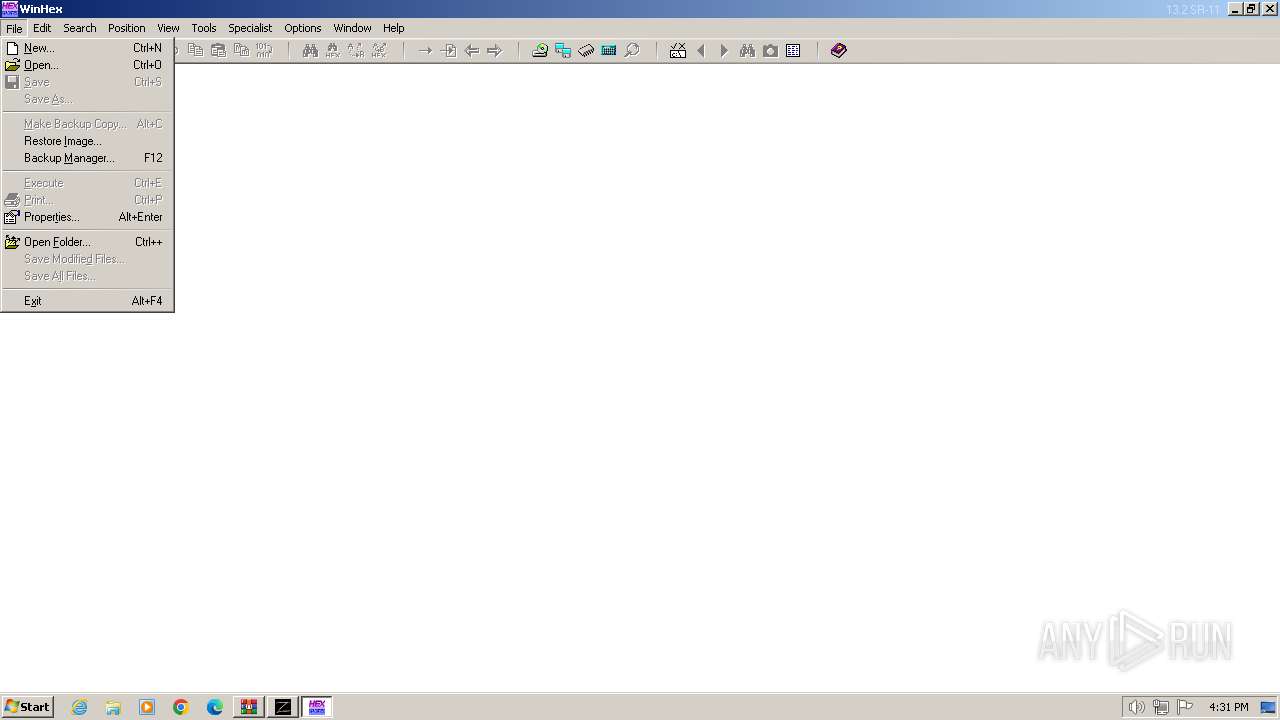Click the Find text binoculars icon

(310, 50)
